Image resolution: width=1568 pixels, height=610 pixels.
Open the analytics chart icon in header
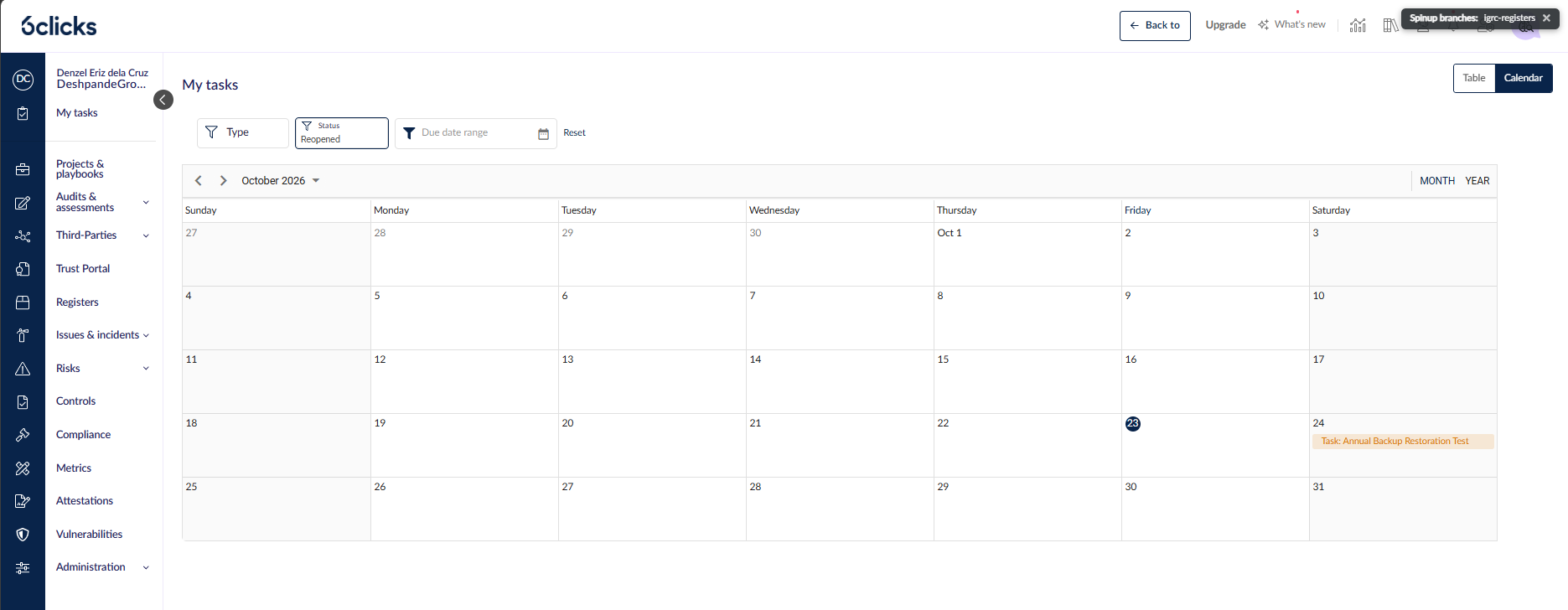(1358, 25)
